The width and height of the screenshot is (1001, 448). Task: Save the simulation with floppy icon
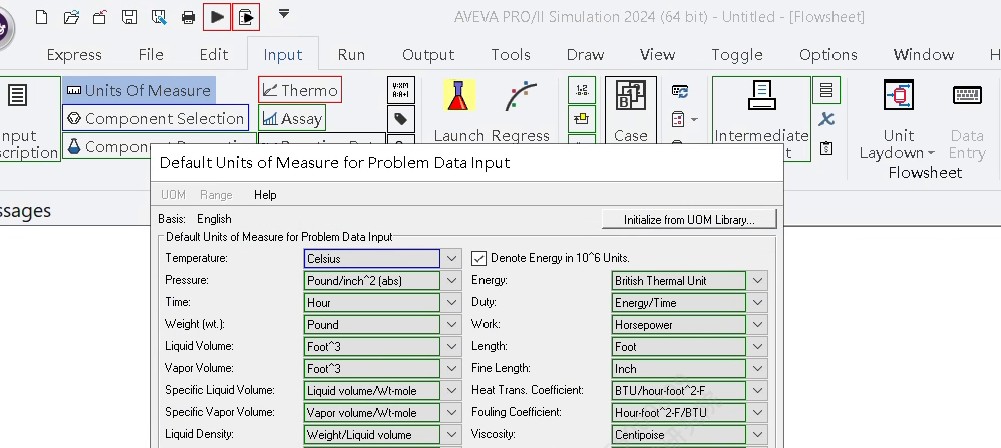tap(130, 17)
